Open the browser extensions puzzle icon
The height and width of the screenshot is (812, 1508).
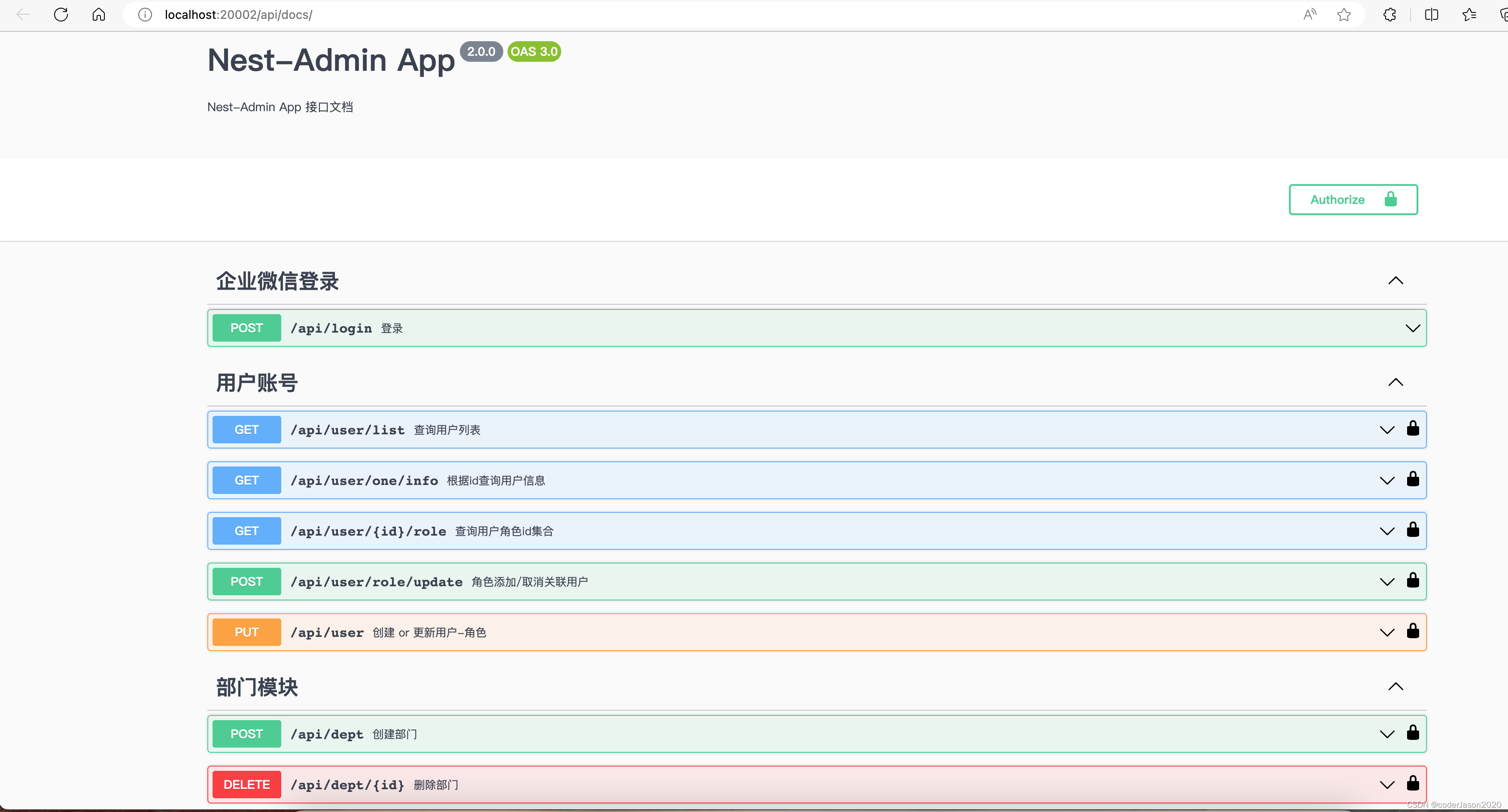point(1390,15)
